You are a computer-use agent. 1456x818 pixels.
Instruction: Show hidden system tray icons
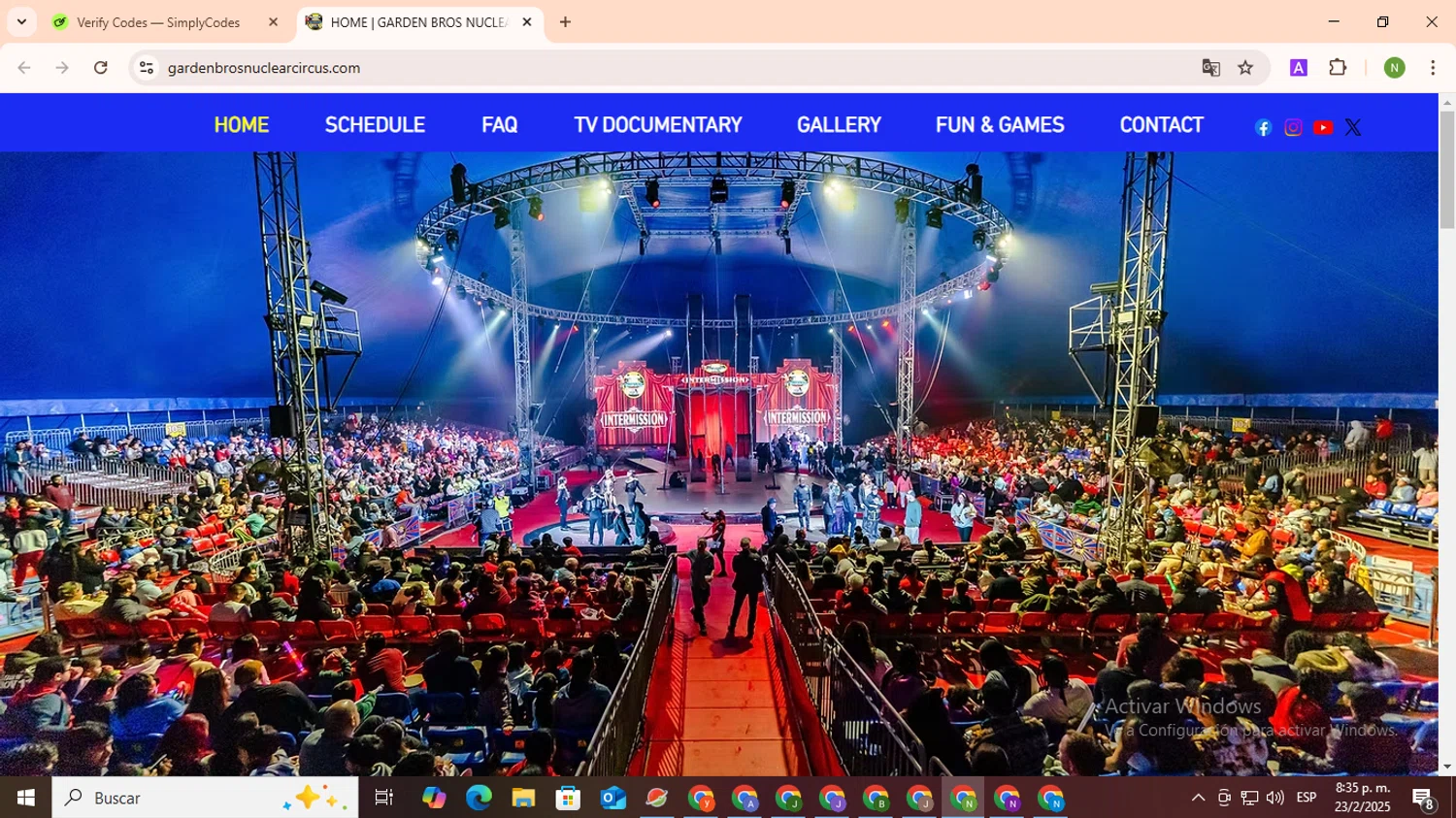1198,798
